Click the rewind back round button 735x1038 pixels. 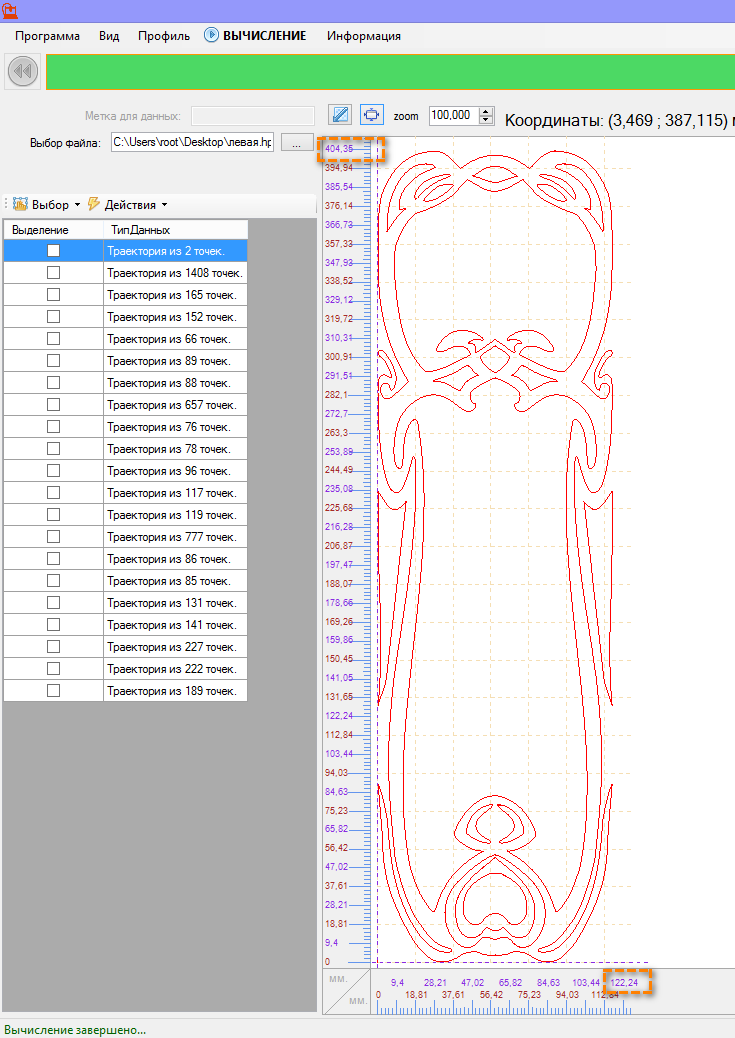point(23,71)
